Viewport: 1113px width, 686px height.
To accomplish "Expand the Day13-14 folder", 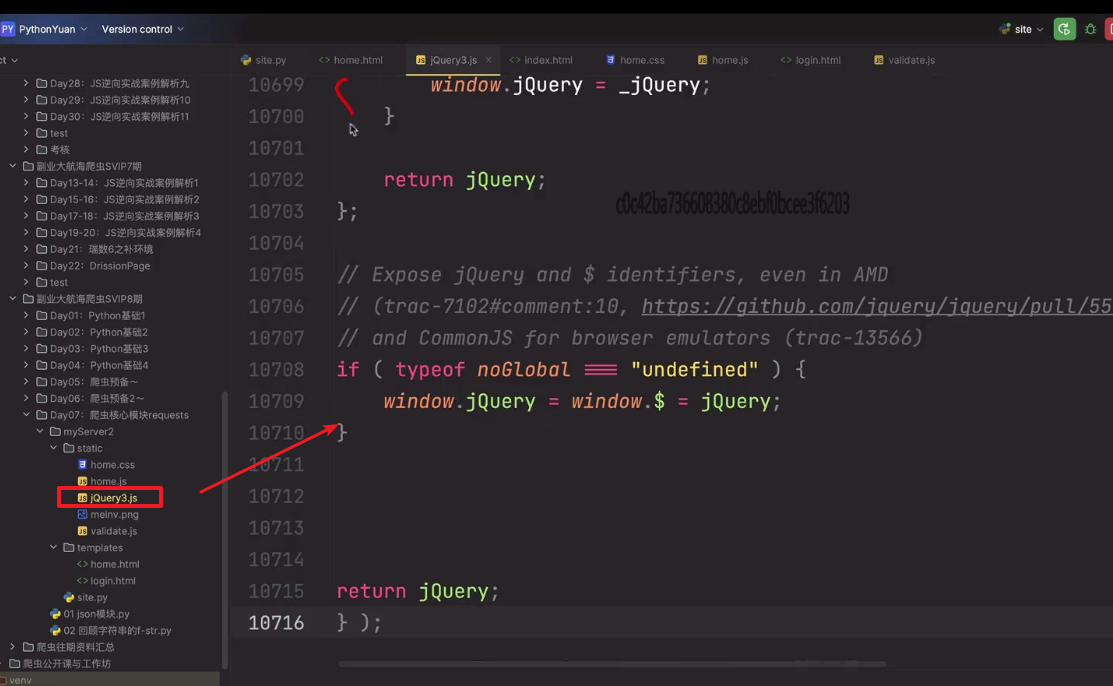I will [x=26, y=183].
